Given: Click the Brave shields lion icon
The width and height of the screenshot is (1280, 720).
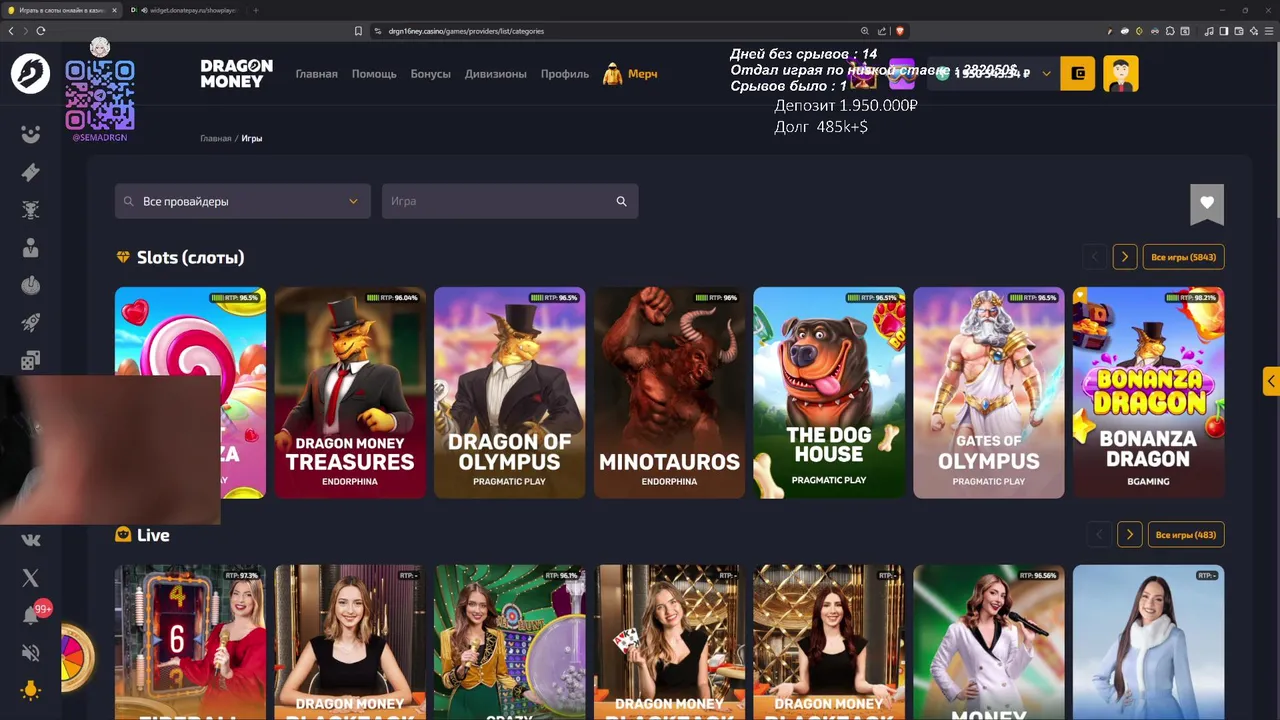Looking at the screenshot, I should point(900,31).
